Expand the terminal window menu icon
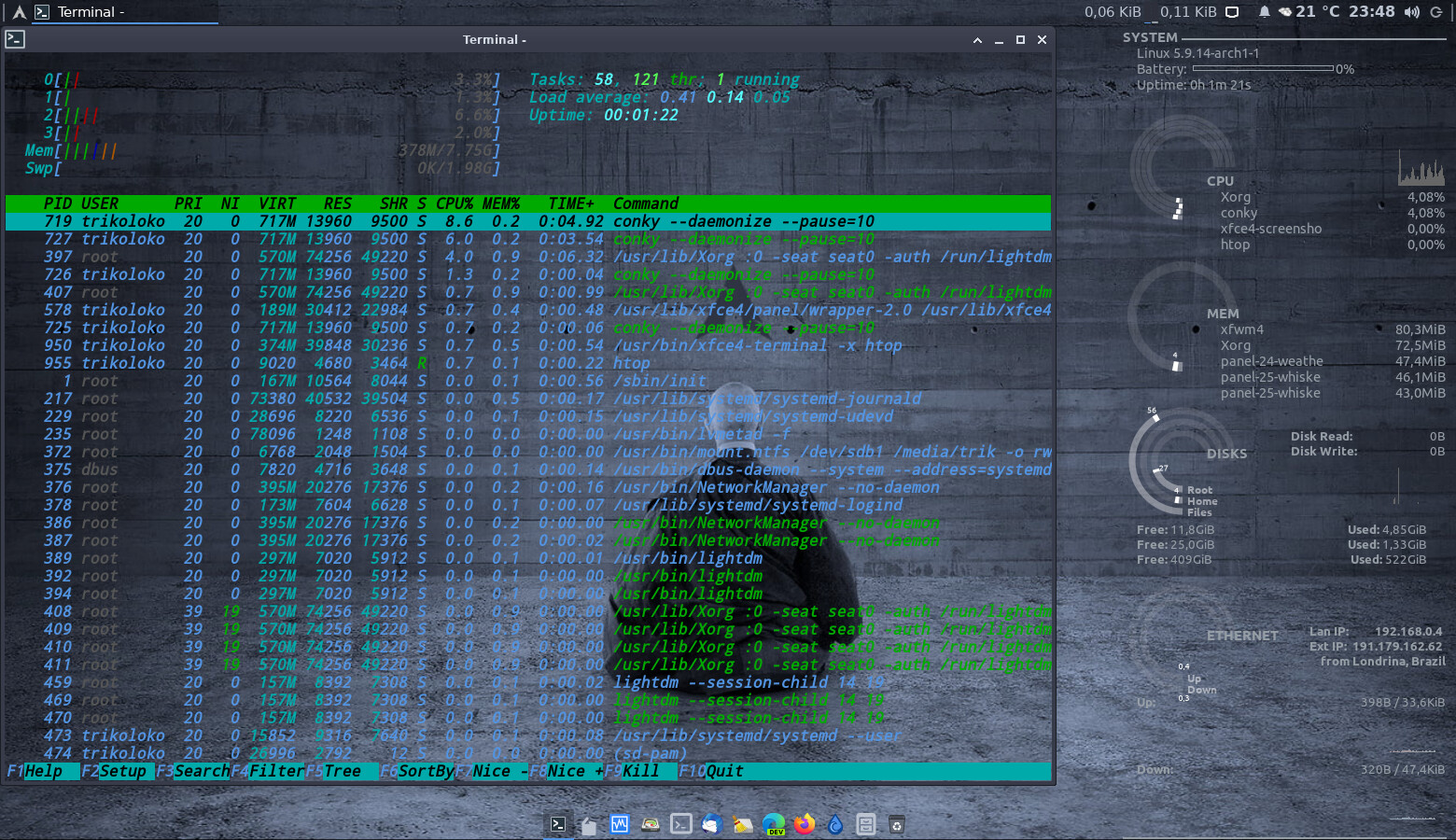The width and height of the screenshot is (1456, 840). tap(15, 39)
